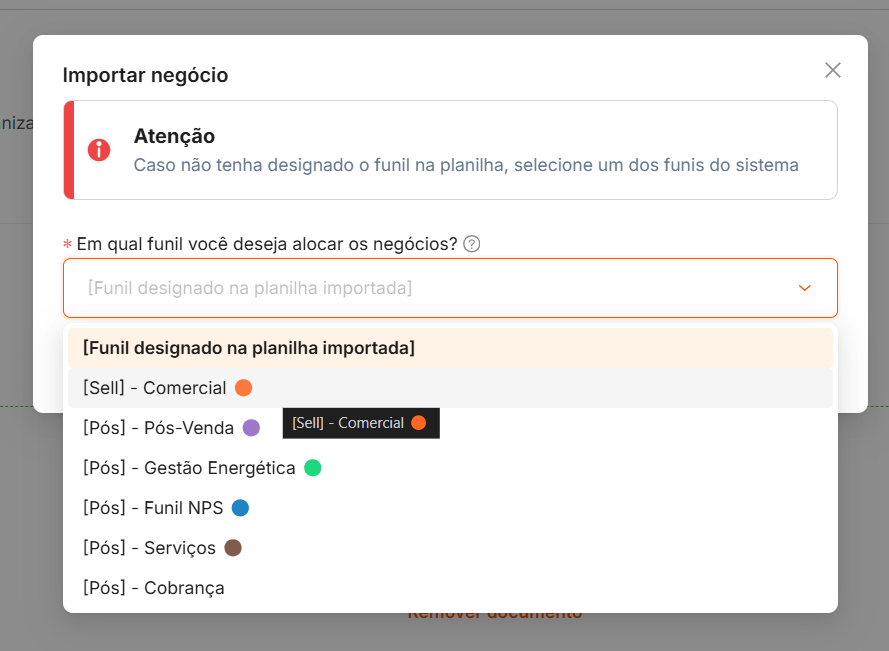The image size is (889, 651).
Task: Click the Atenção alert heading
Action: [x=174, y=136]
